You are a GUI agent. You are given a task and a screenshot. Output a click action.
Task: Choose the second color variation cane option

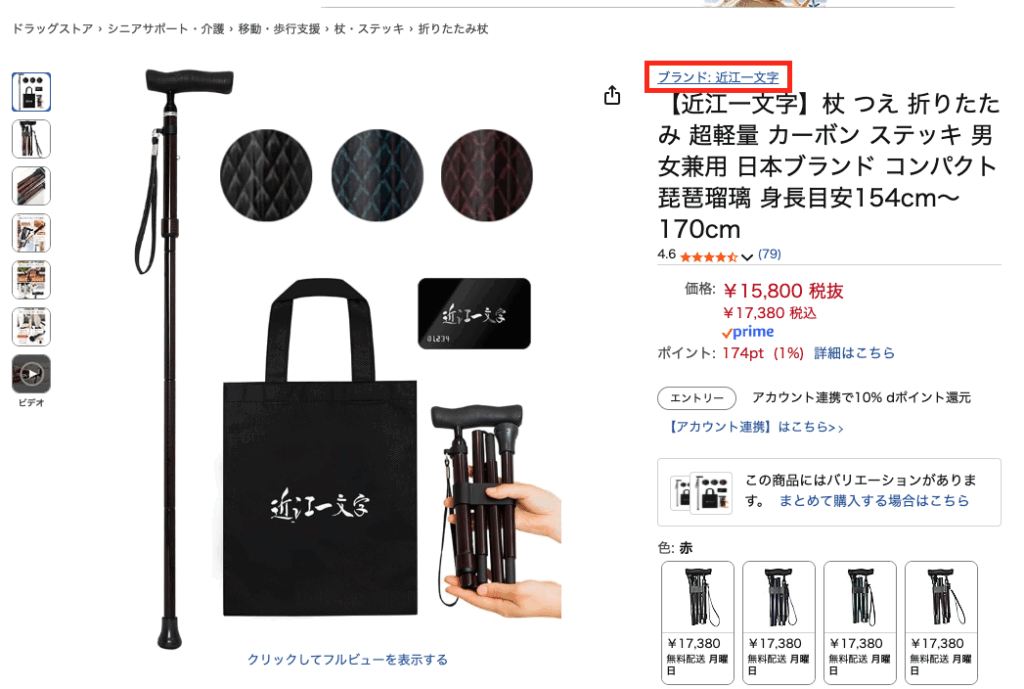point(778,622)
